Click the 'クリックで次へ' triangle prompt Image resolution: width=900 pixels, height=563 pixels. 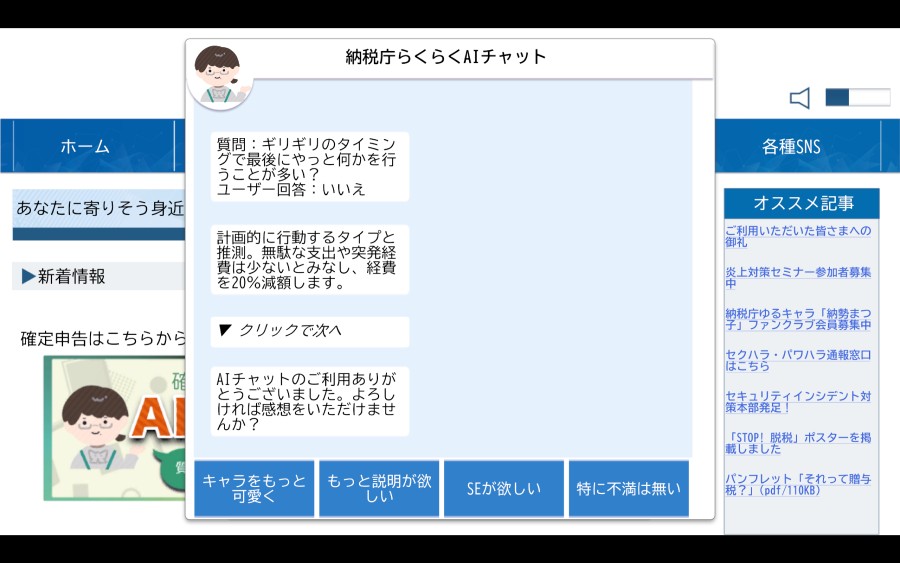(309, 331)
